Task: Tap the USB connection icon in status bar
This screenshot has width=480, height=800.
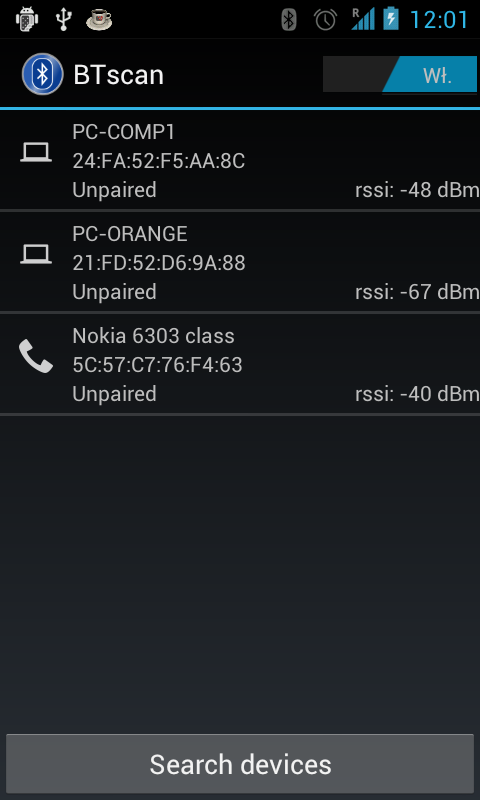Action: click(x=63, y=19)
